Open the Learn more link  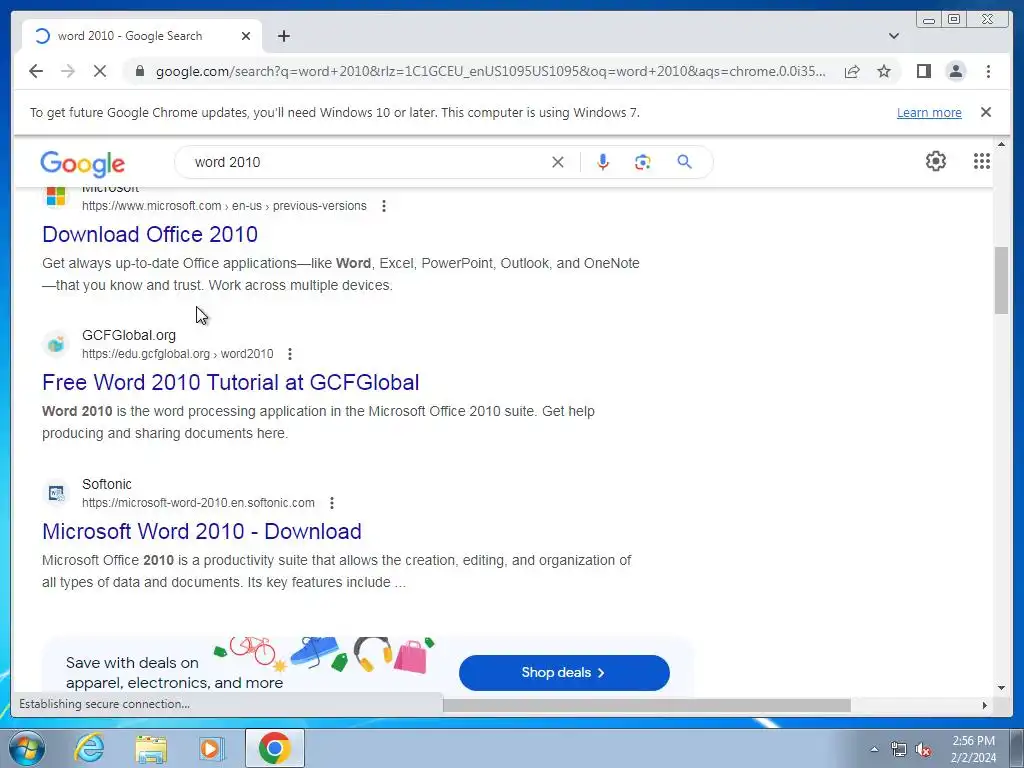point(929,112)
